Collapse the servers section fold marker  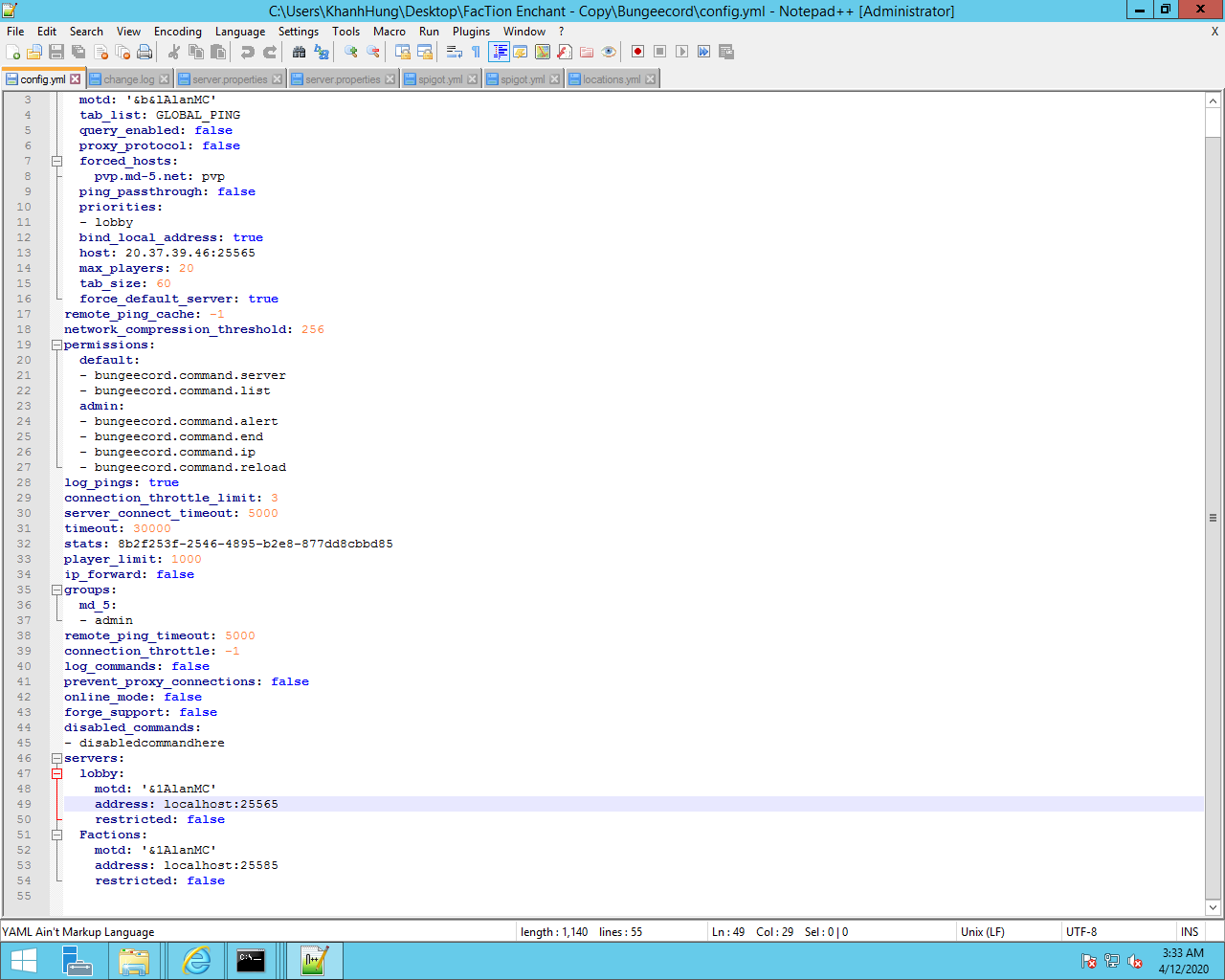coord(56,758)
